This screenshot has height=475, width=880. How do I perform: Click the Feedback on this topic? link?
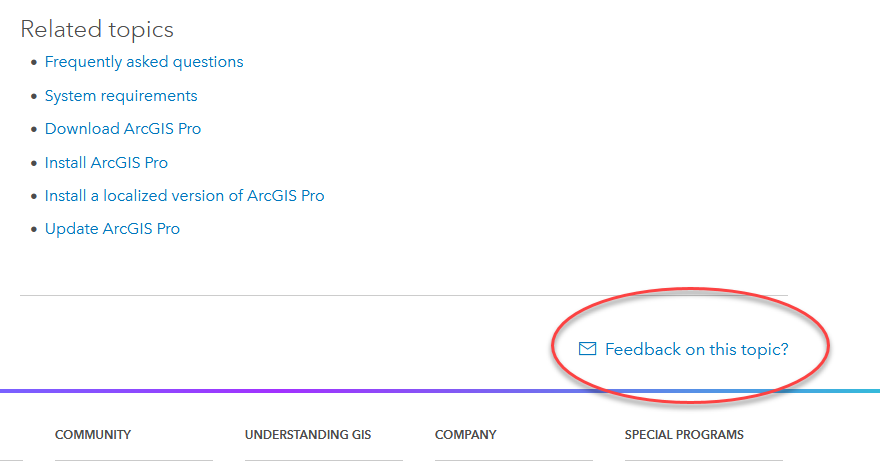click(x=696, y=349)
